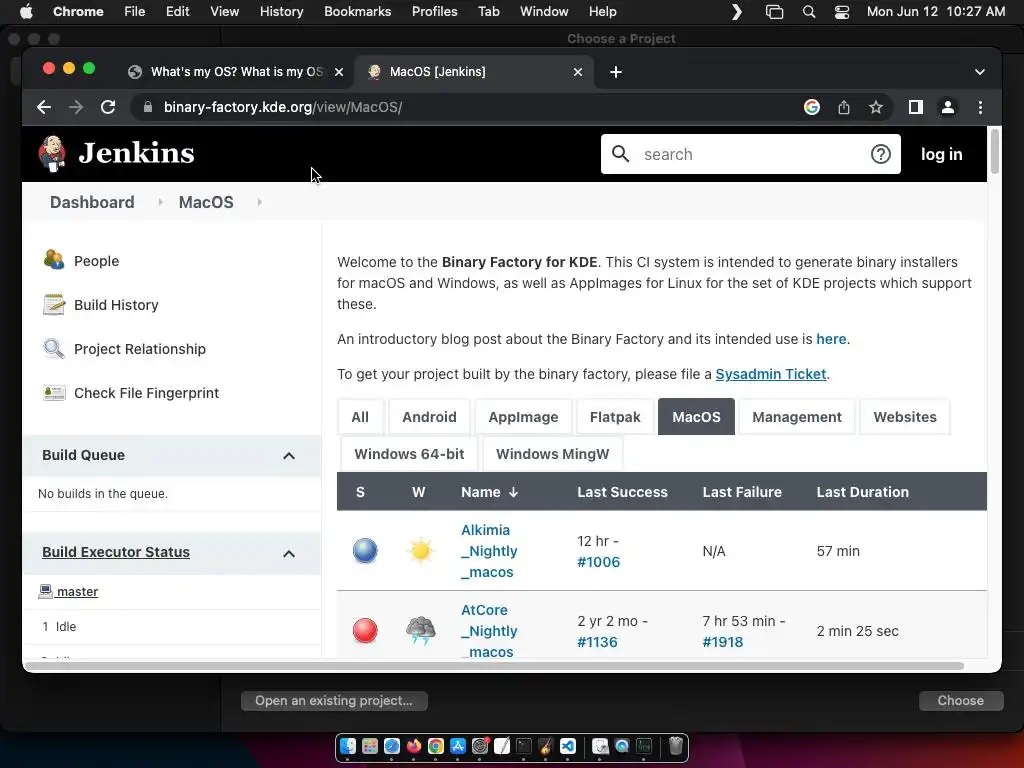This screenshot has width=1024, height=768.
Task: Open the Profiles menu
Action: point(434,12)
